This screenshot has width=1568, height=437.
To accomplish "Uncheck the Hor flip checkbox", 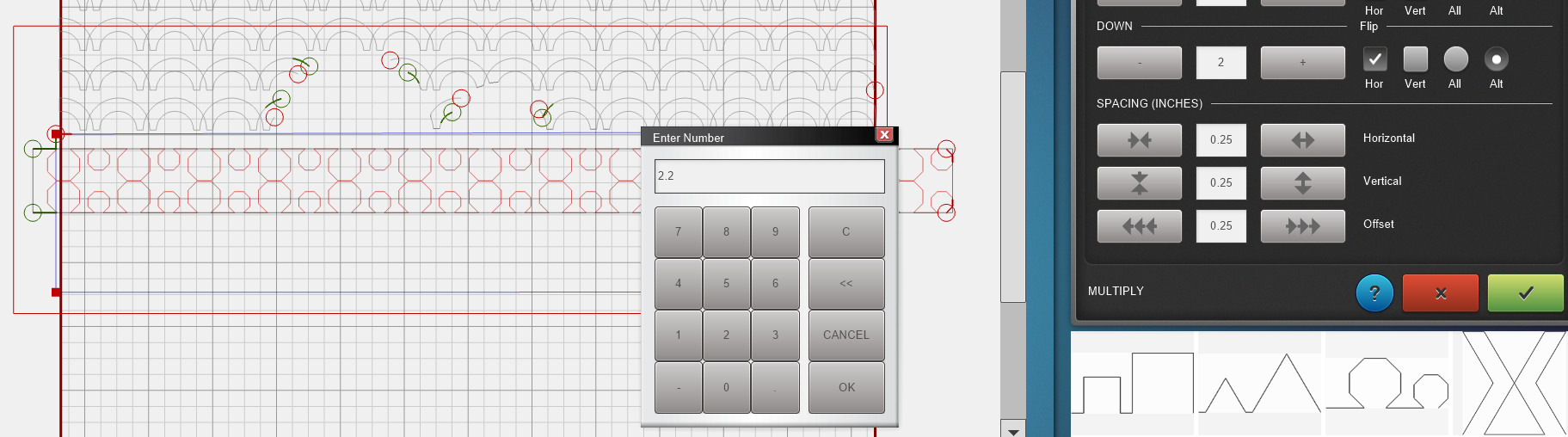I will 1374,59.
